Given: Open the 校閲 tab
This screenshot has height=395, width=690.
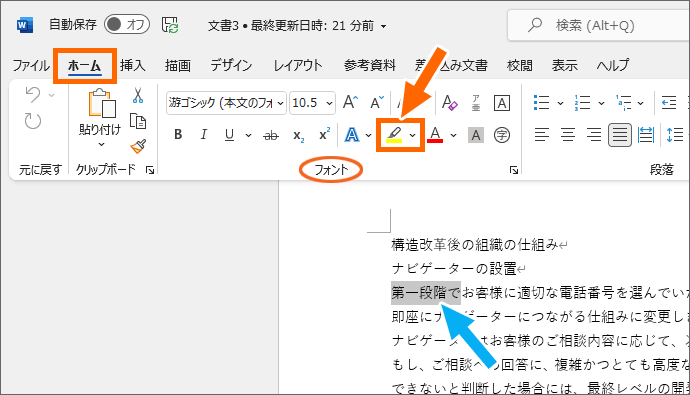Looking at the screenshot, I should click(520, 66).
